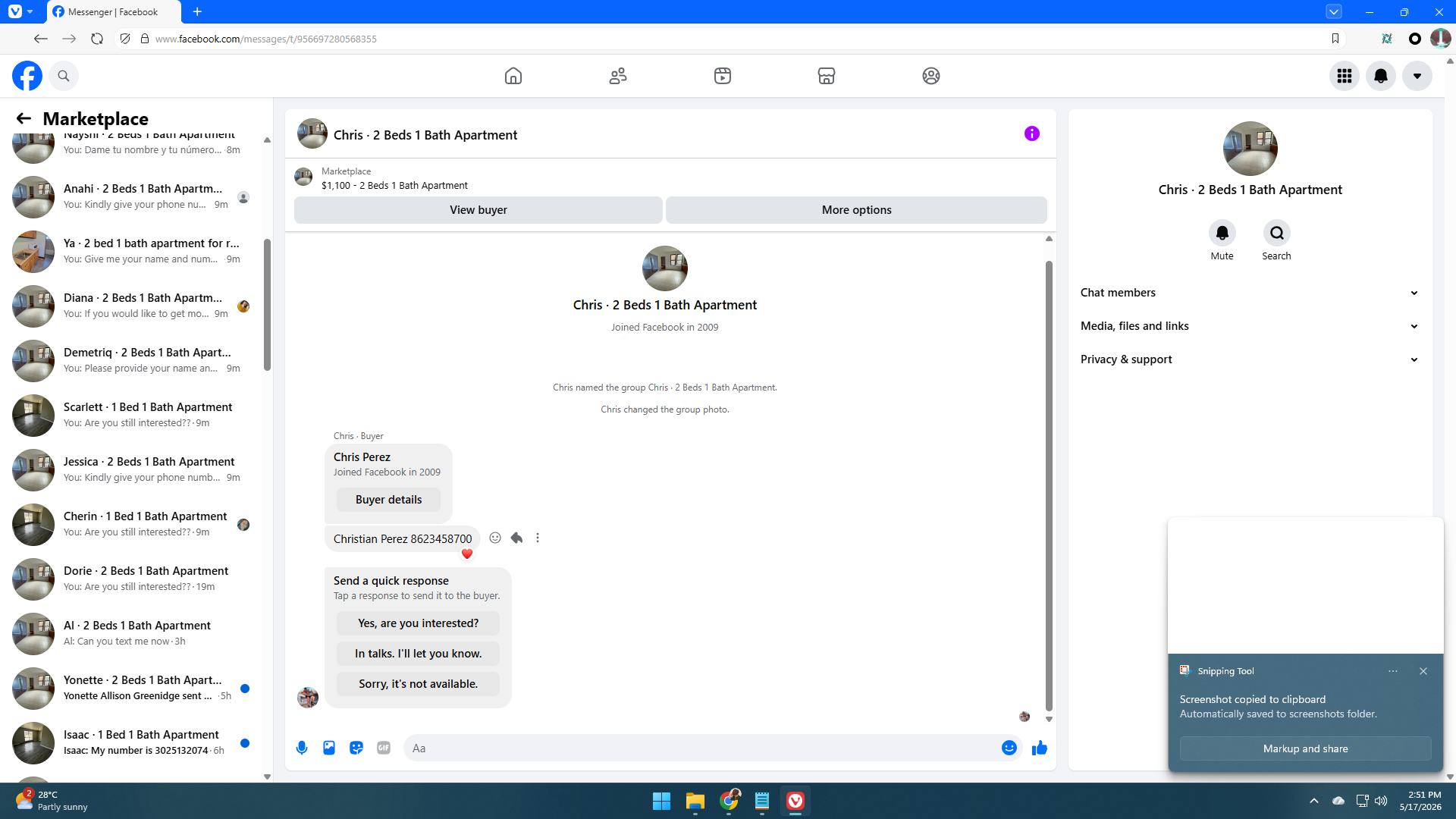Show hidden system tray icons
The width and height of the screenshot is (1456, 819).
(x=1314, y=801)
